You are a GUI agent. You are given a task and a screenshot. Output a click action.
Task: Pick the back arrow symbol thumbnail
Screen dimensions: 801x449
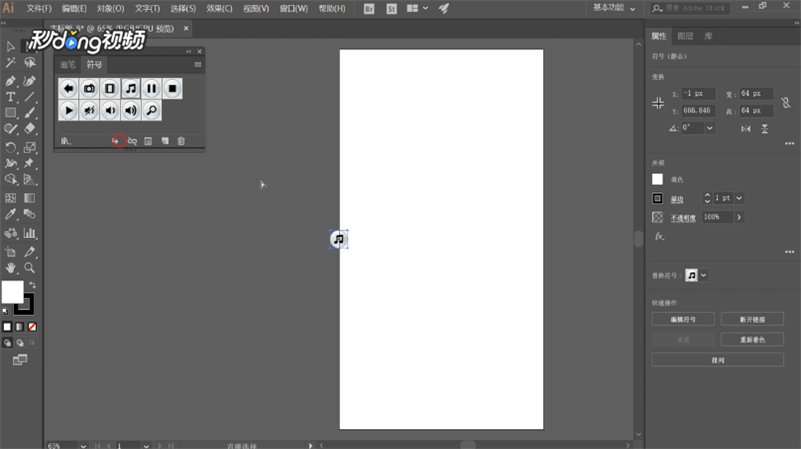(x=68, y=89)
